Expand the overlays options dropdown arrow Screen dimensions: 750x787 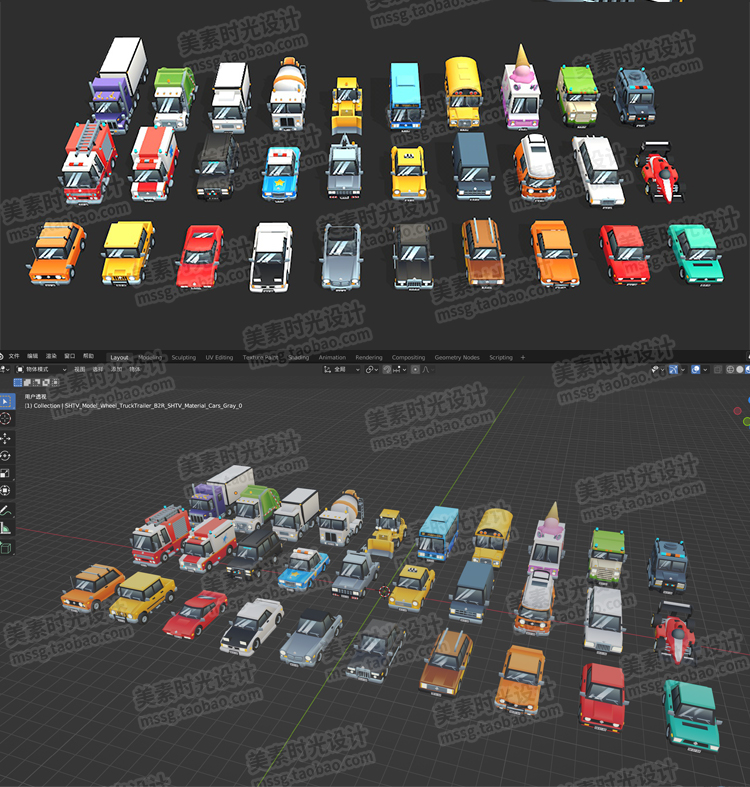coord(705,369)
